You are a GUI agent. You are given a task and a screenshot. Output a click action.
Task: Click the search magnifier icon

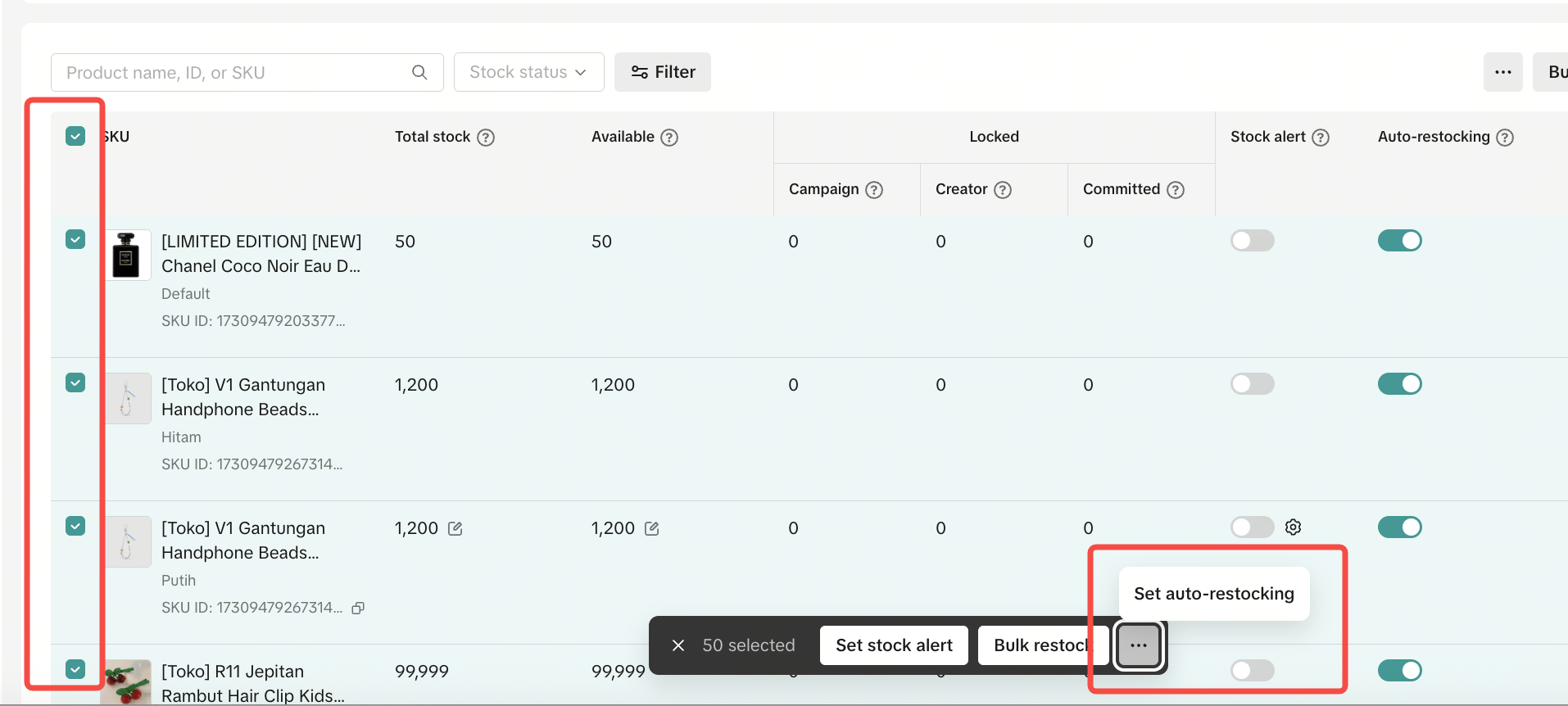pyautogui.click(x=419, y=72)
